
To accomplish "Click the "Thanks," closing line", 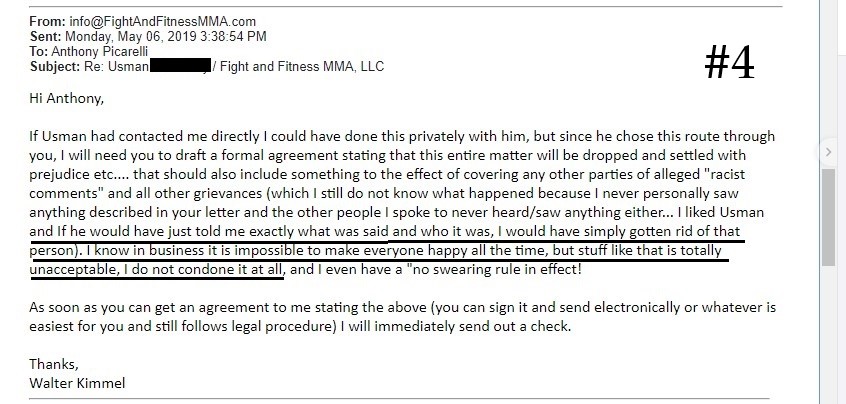I will 54,364.
